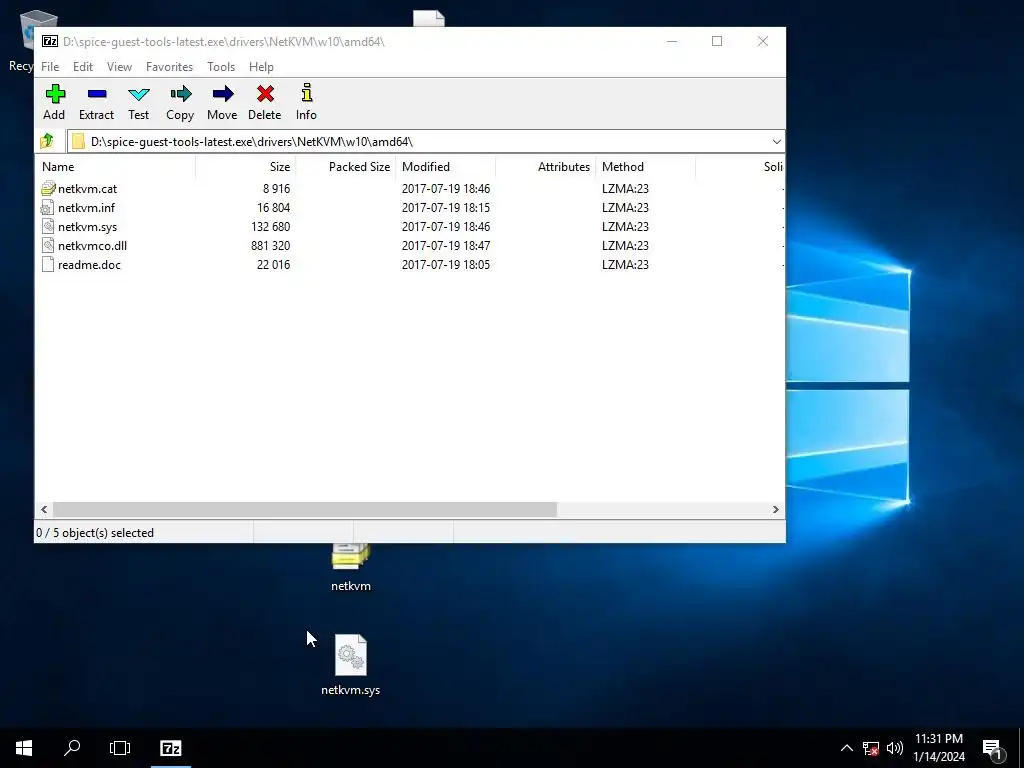Open the Help menu
This screenshot has width=1024, height=768.
[x=261, y=67]
